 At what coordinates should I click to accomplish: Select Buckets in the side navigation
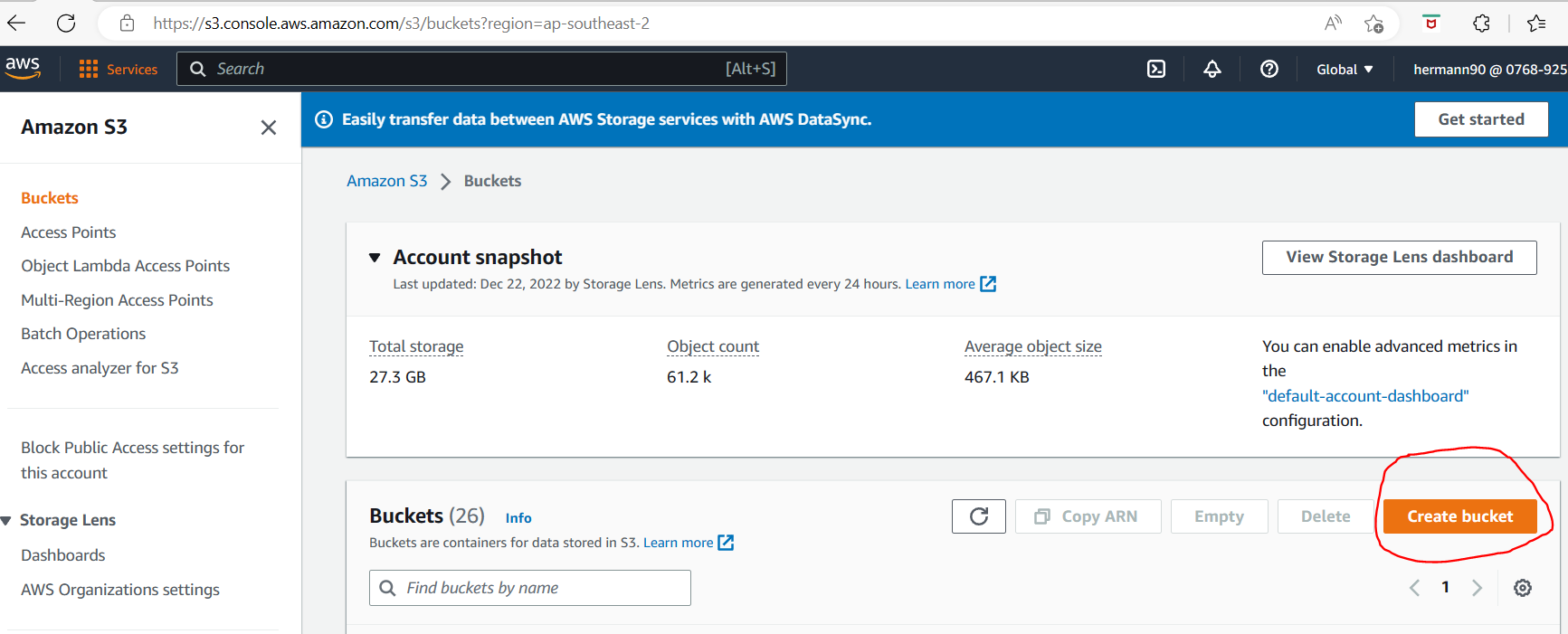click(50, 198)
